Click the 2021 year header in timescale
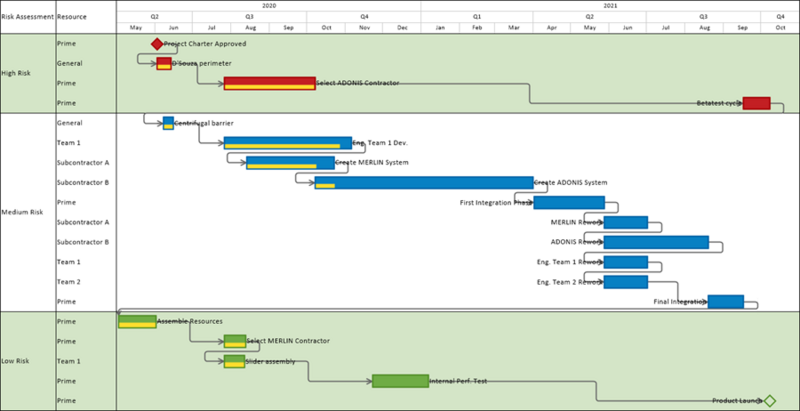 [610, 6]
